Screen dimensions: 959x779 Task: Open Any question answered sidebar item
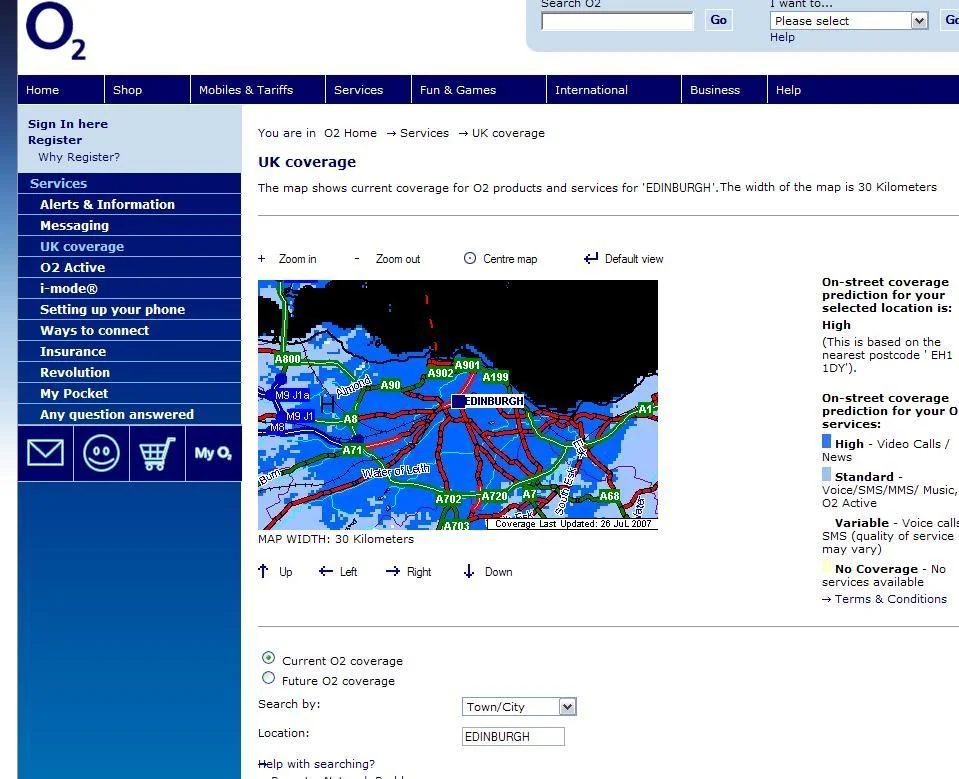130,415
